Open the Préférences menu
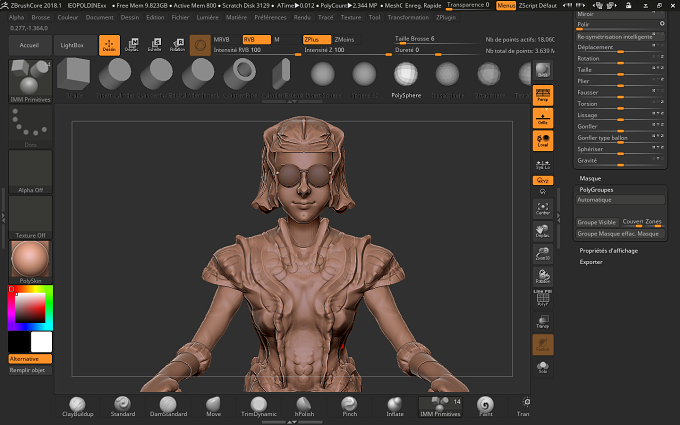This screenshot has height=425, width=680. click(x=270, y=17)
